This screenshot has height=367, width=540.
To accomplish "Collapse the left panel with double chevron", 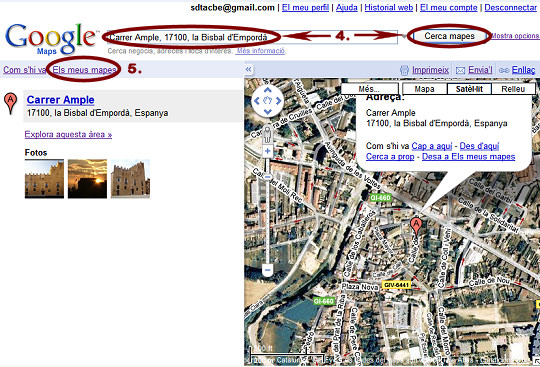I will click(248, 70).
